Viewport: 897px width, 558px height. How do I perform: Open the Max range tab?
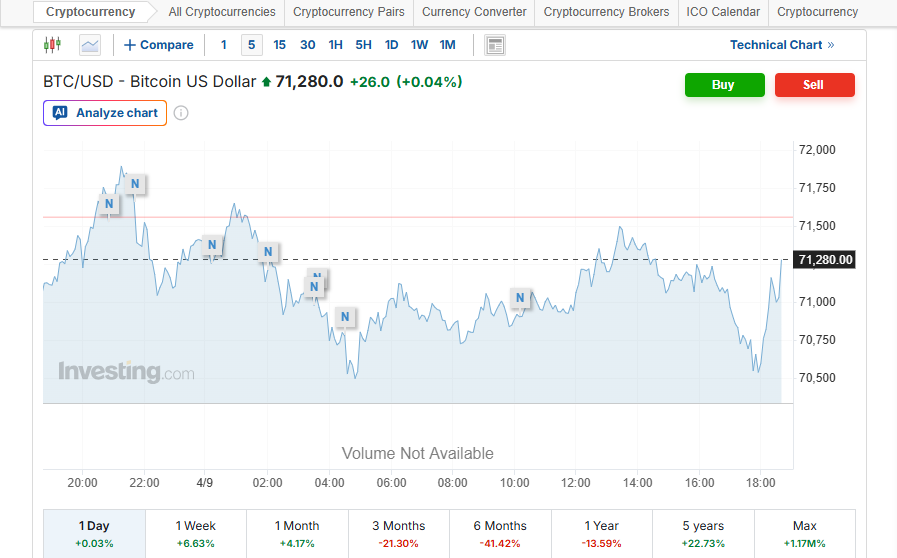click(x=804, y=533)
